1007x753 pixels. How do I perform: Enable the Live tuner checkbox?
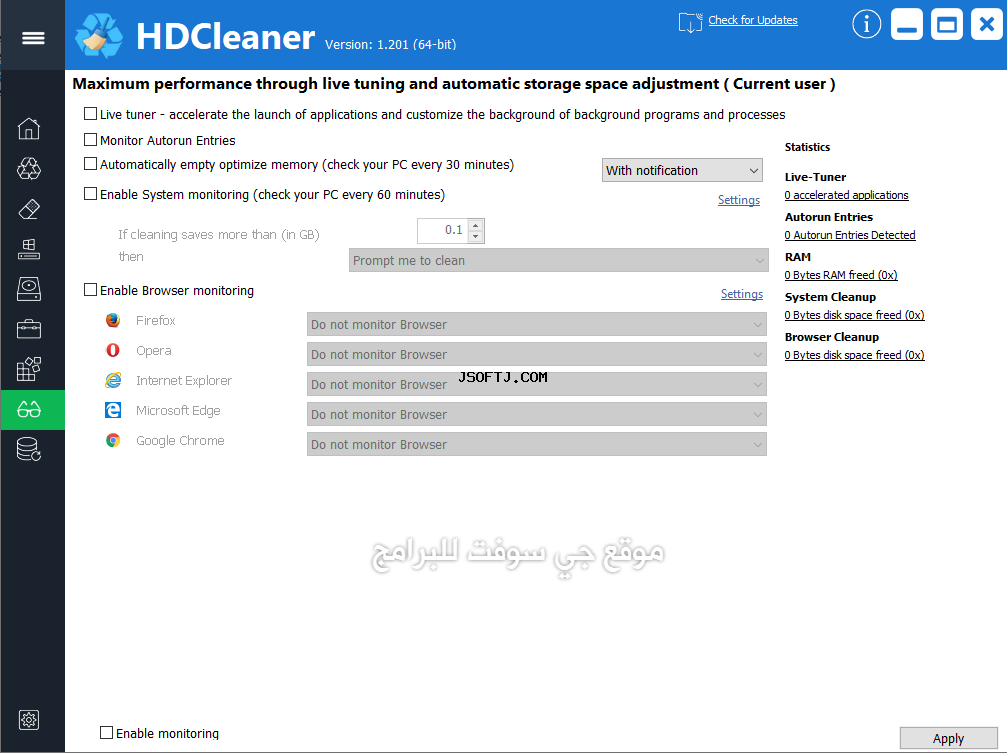(91, 114)
